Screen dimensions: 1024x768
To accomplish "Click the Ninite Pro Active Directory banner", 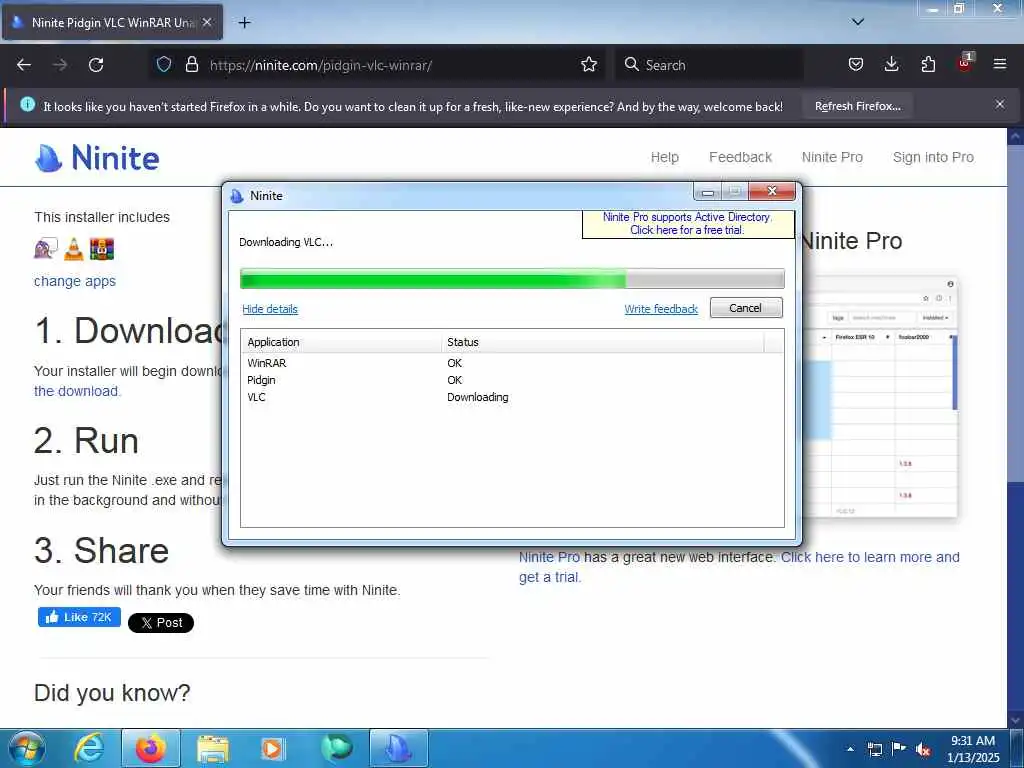I will coord(687,223).
